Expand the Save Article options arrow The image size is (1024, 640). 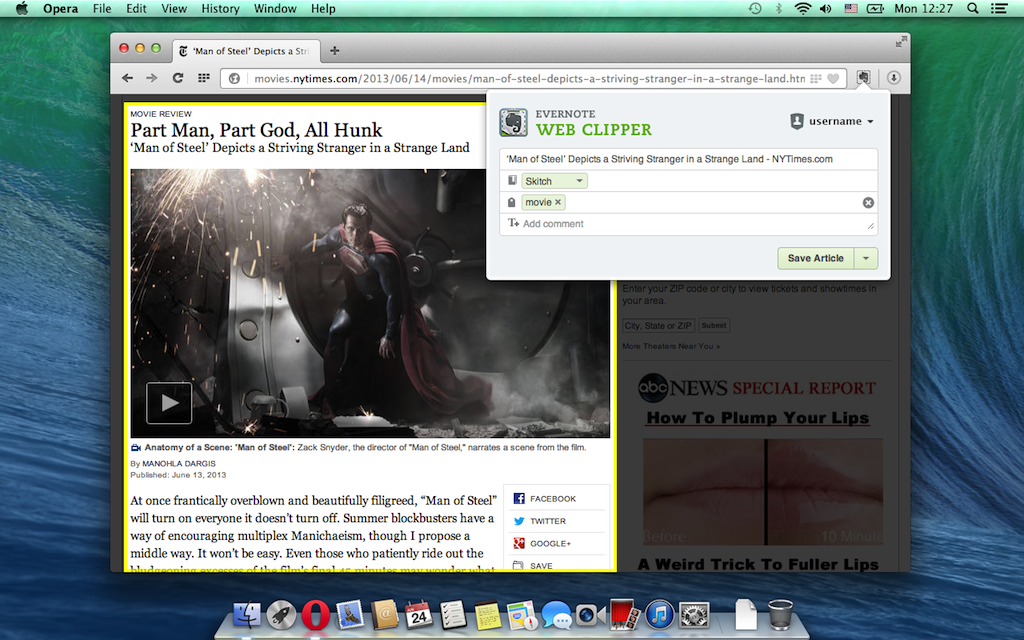(866, 258)
